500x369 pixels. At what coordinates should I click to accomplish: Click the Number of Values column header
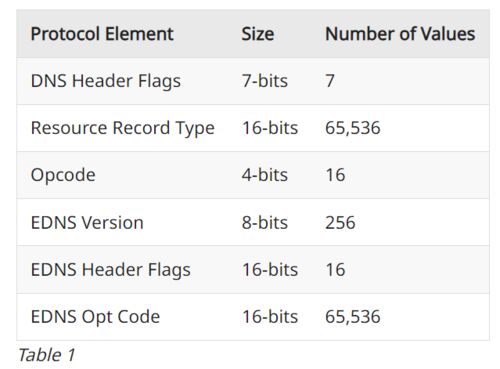[400, 34]
